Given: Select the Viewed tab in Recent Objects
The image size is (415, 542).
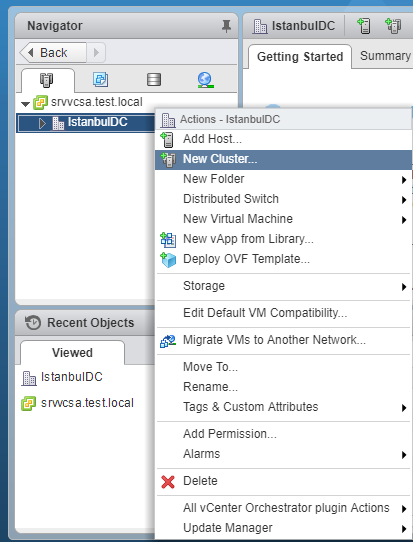Looking at the screenshot, I should click(72, 353).
